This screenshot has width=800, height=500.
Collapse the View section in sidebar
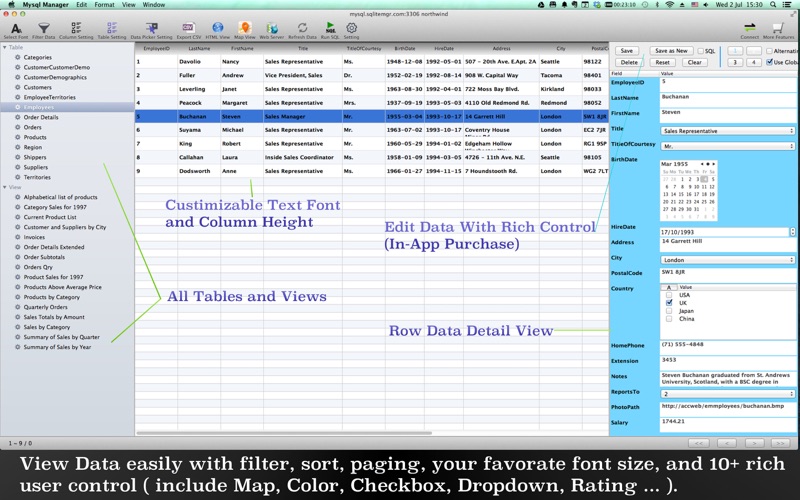pyautogui.click(x=5, y=187)
